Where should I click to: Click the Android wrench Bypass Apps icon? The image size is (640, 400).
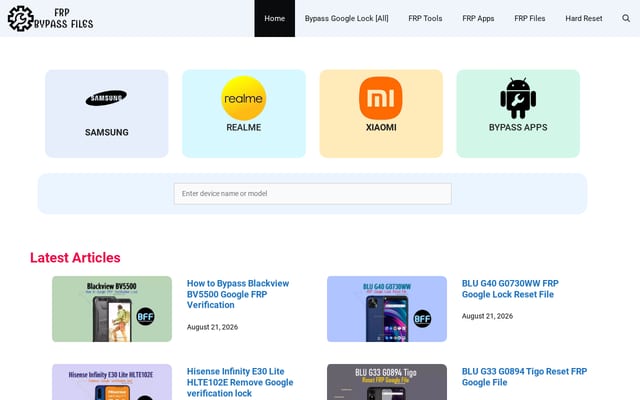tap(518, 98)
